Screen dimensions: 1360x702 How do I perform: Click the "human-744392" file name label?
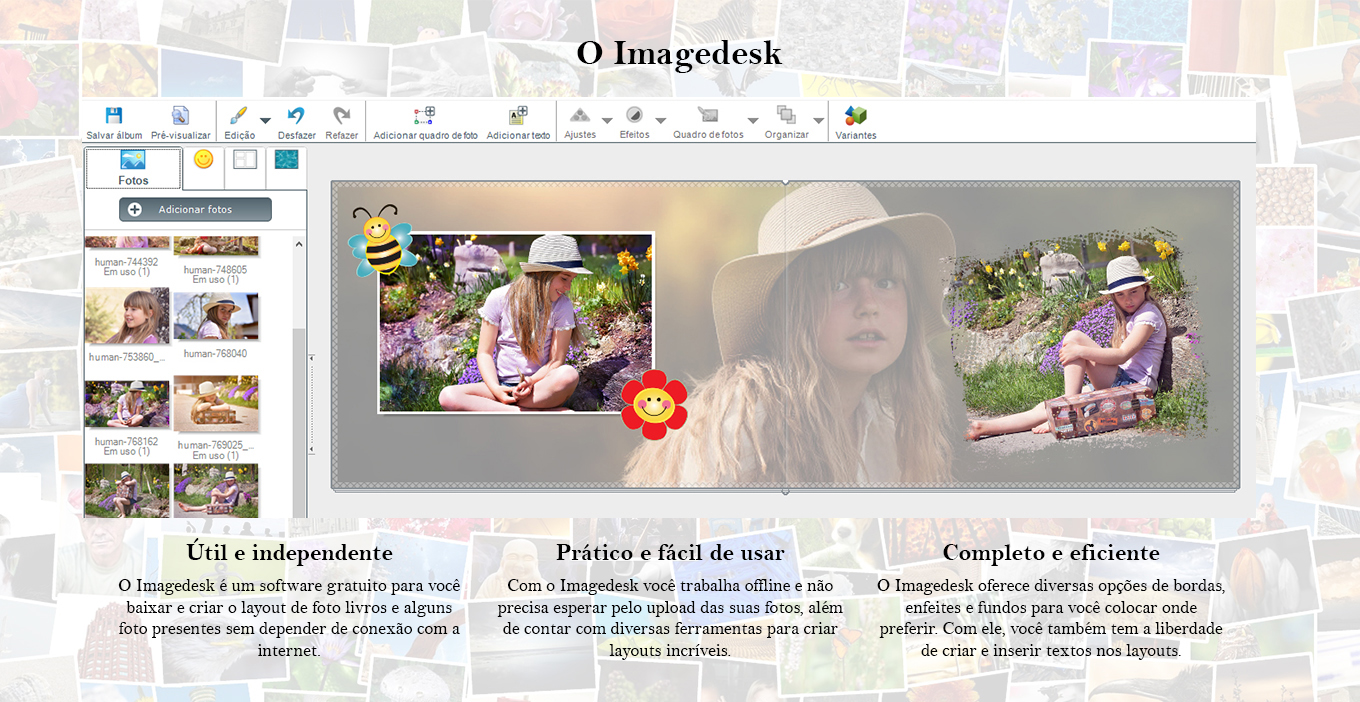[x=127, y=262]
